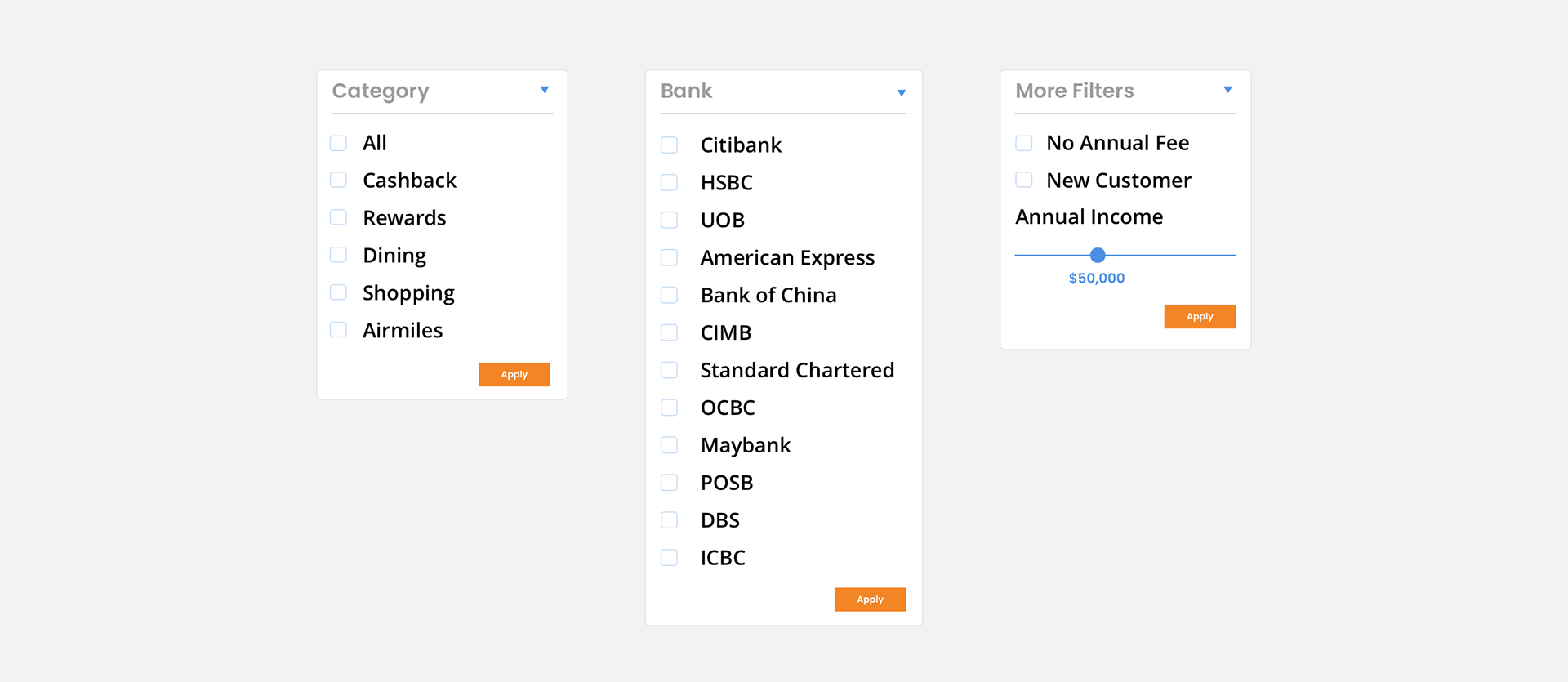
Task: Select the UOB checkbox
Action: [x=669, y=220]
